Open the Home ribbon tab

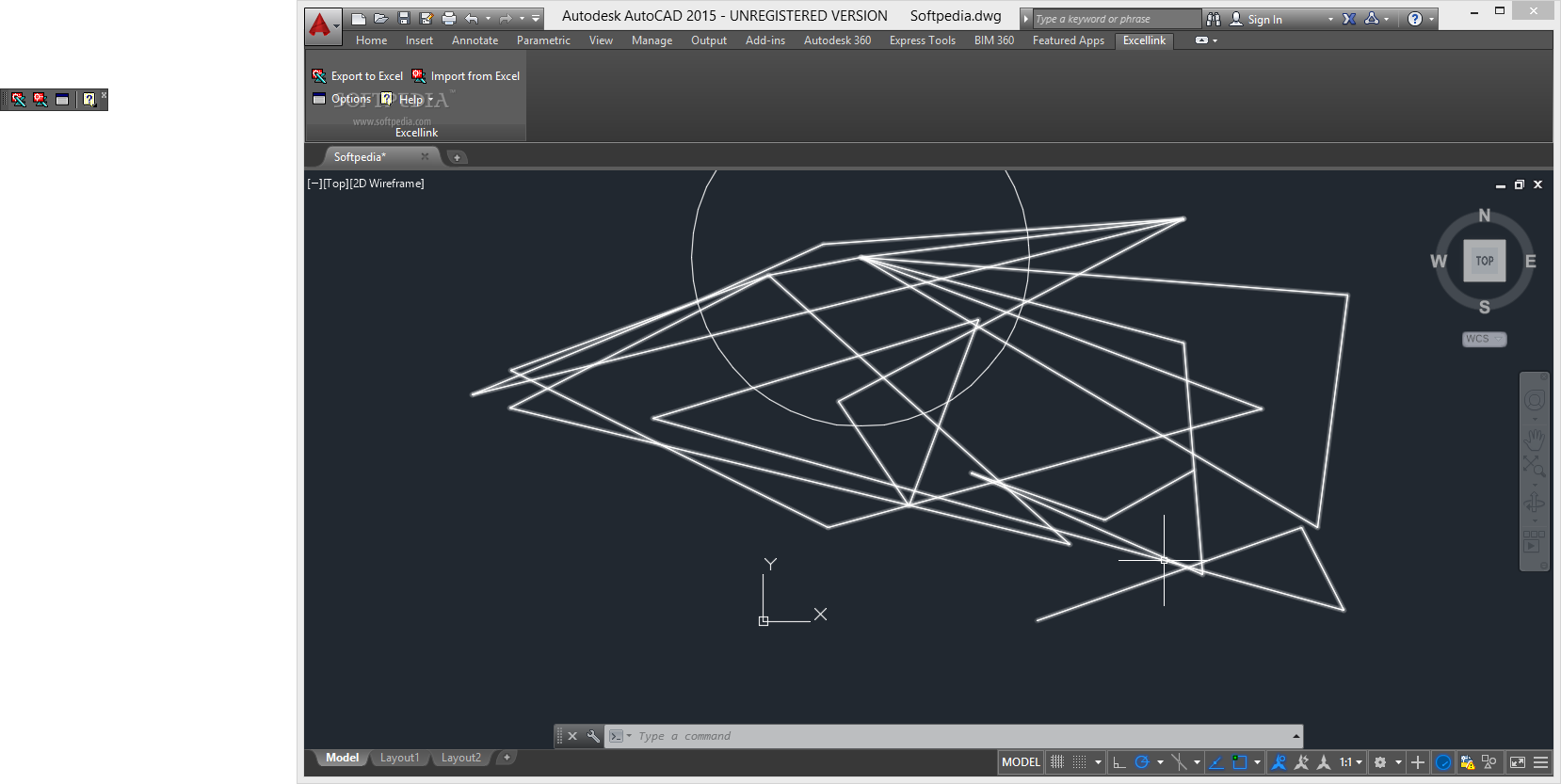(371, 40)
